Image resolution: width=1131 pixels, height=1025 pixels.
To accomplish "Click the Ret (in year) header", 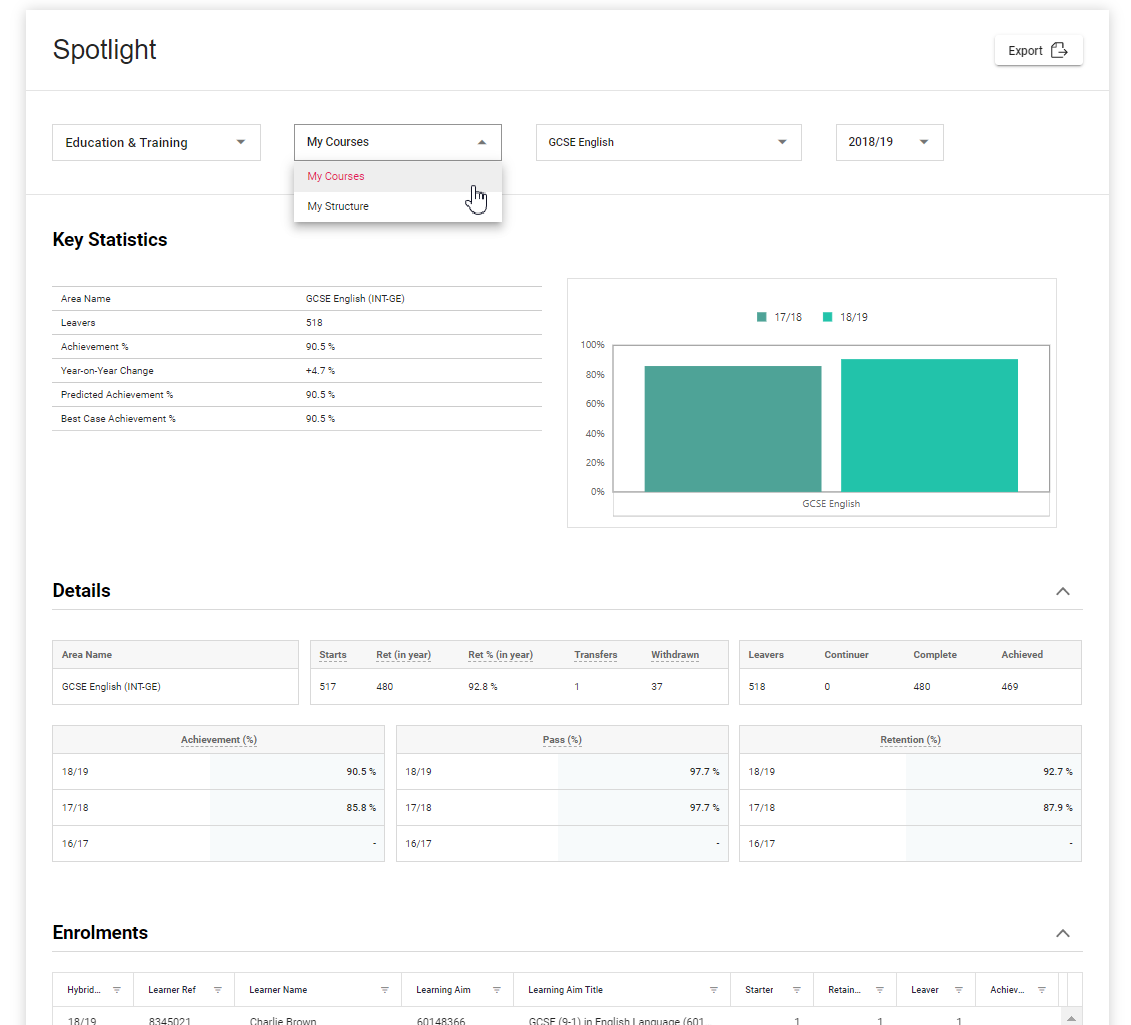I will [x=403, y=655].
